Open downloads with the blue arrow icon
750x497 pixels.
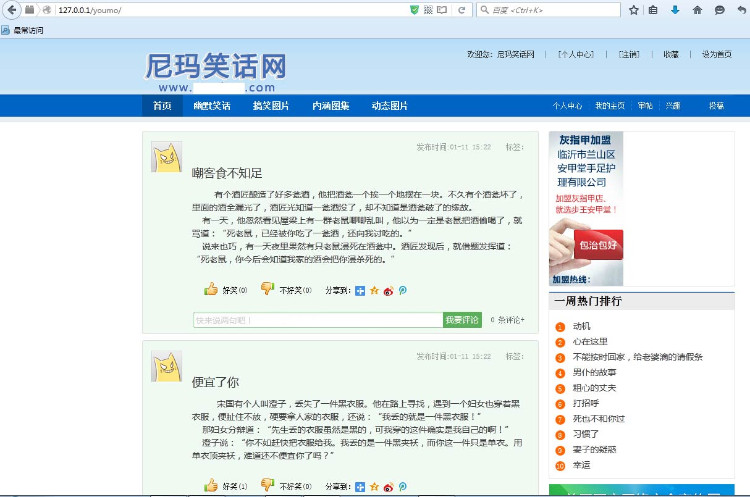[675, 10]
